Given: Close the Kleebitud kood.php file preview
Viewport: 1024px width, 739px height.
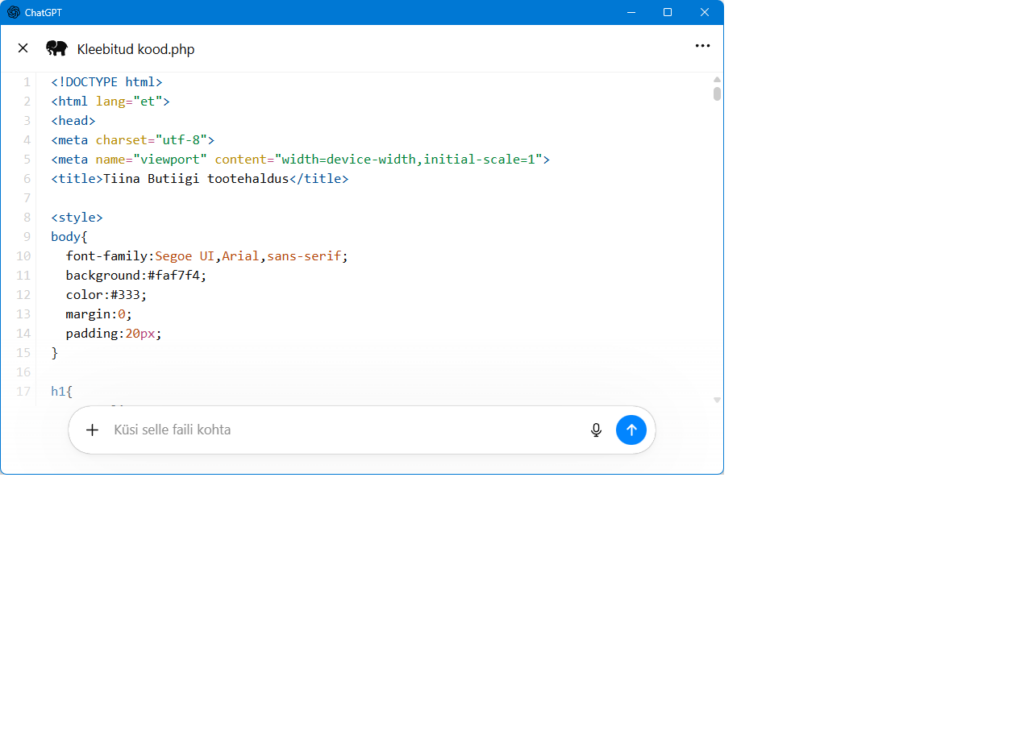Looking at the screenshot, I should tap(23, 48).
